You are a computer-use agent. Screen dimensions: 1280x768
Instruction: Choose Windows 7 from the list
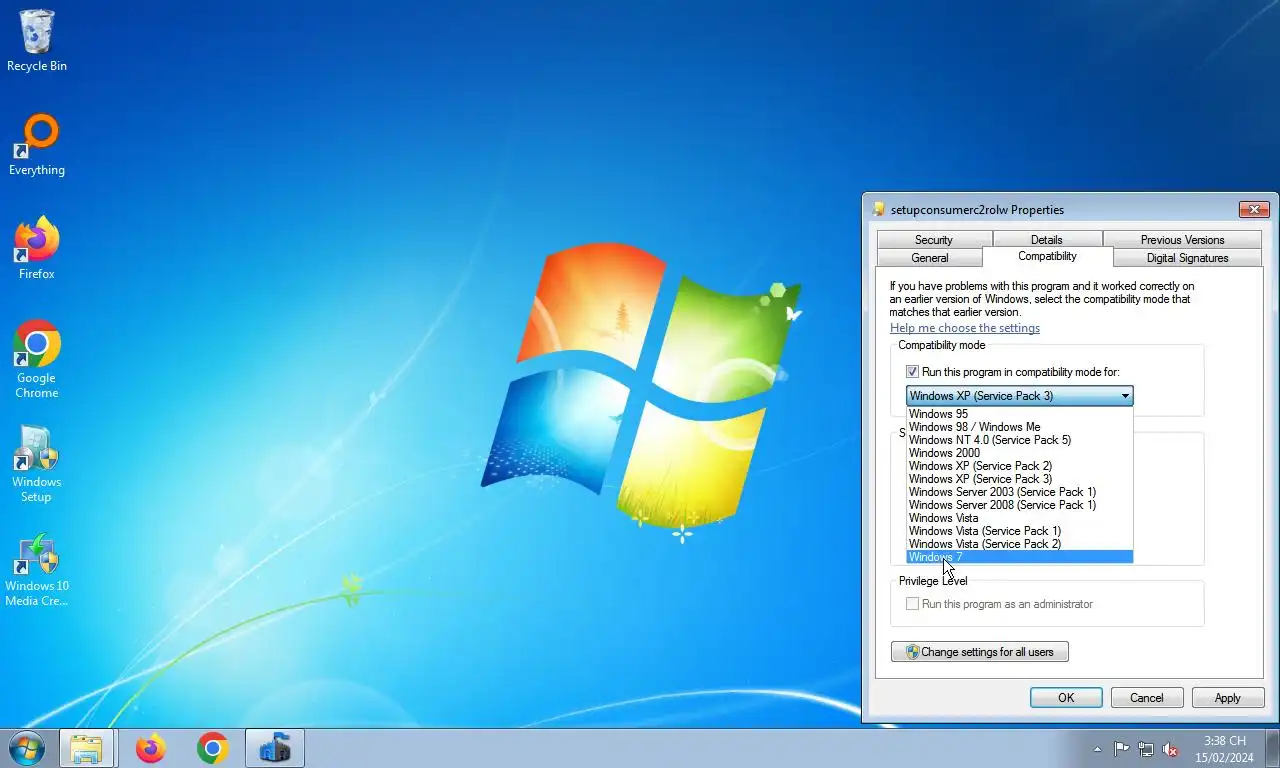point(1019,557)
